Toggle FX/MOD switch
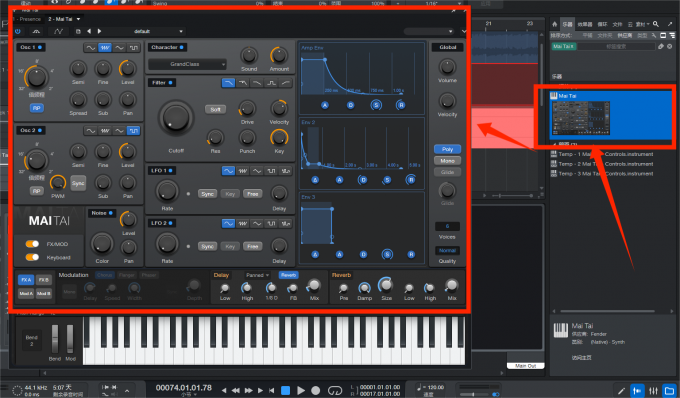 coord(32,244)
